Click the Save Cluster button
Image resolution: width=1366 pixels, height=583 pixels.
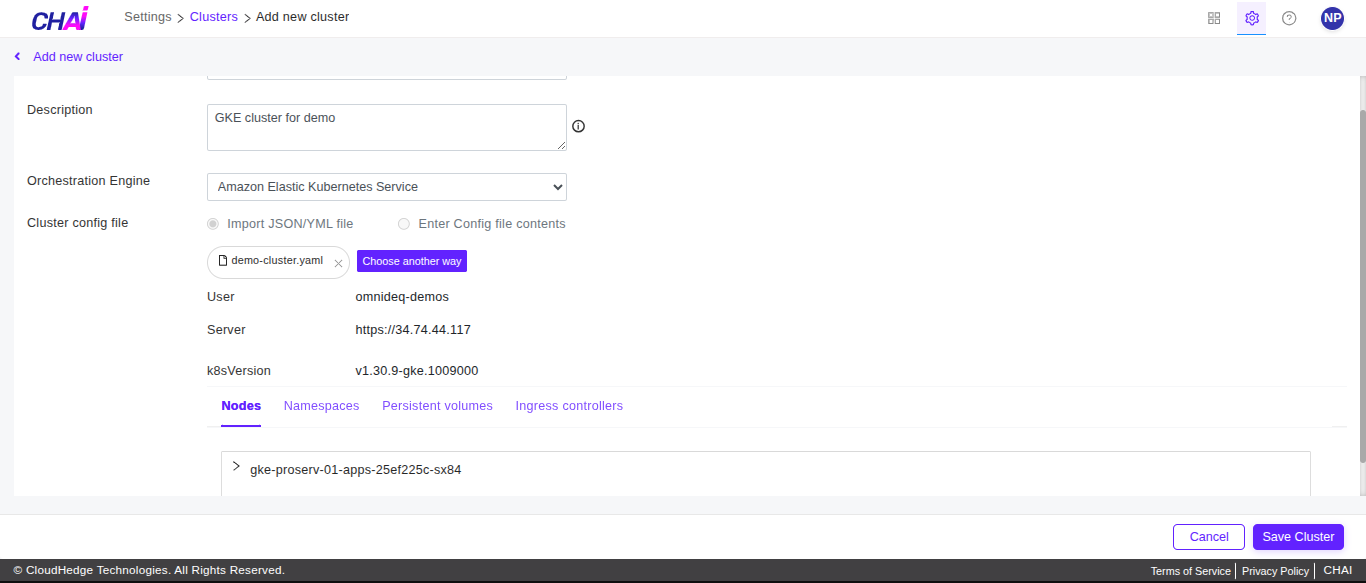click(1297, 537)
